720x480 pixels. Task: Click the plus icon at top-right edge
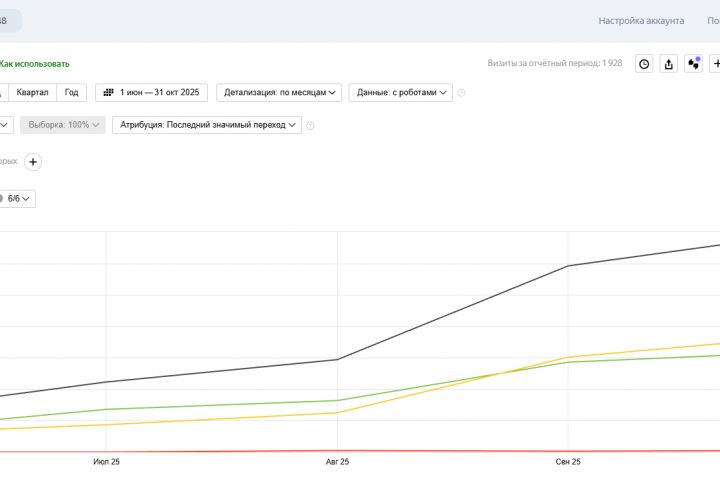tap(715, 64)
